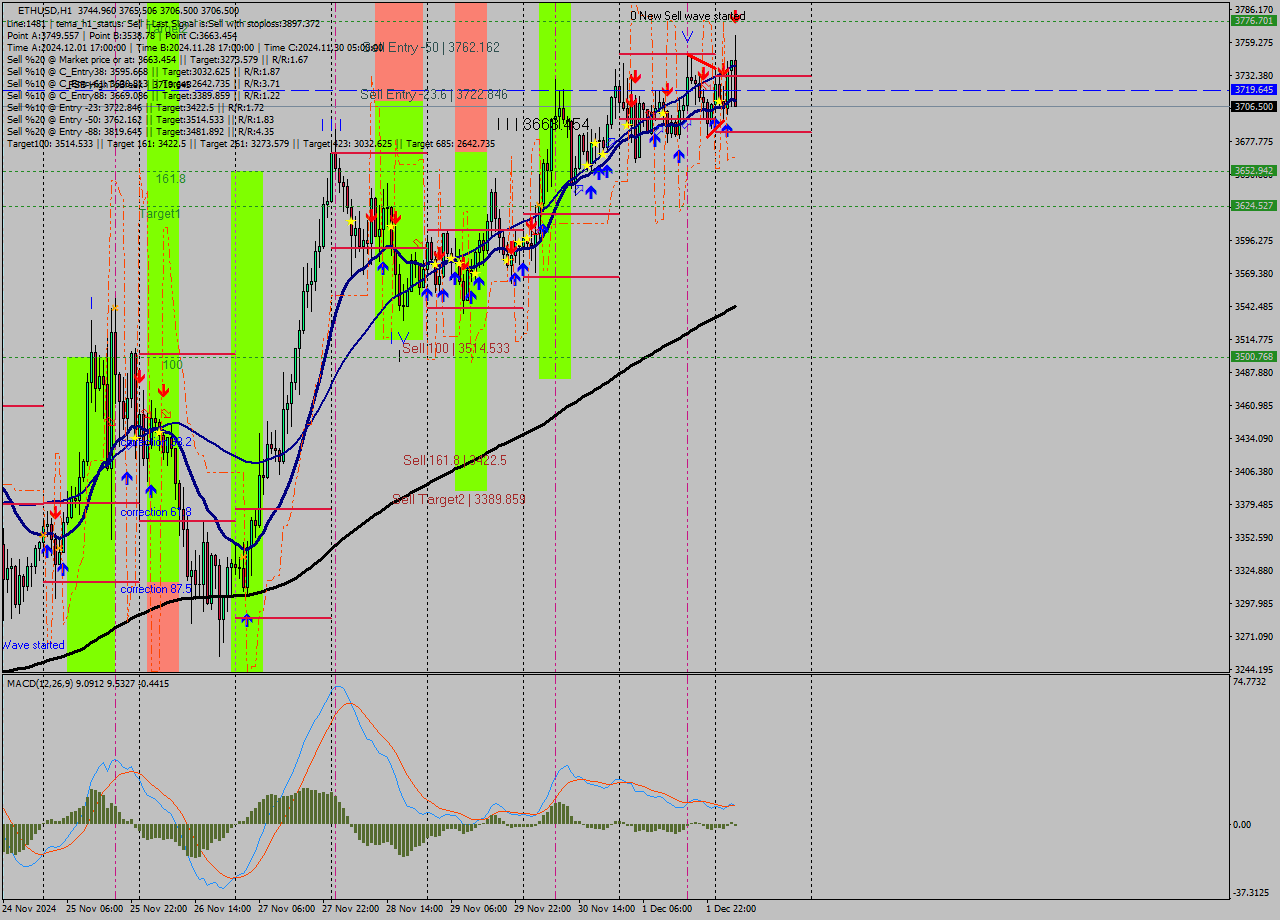The height and width of the screenshot is (920, 1280).
Task: Click the blue 3719.645 price tag
Action: 1253,89
